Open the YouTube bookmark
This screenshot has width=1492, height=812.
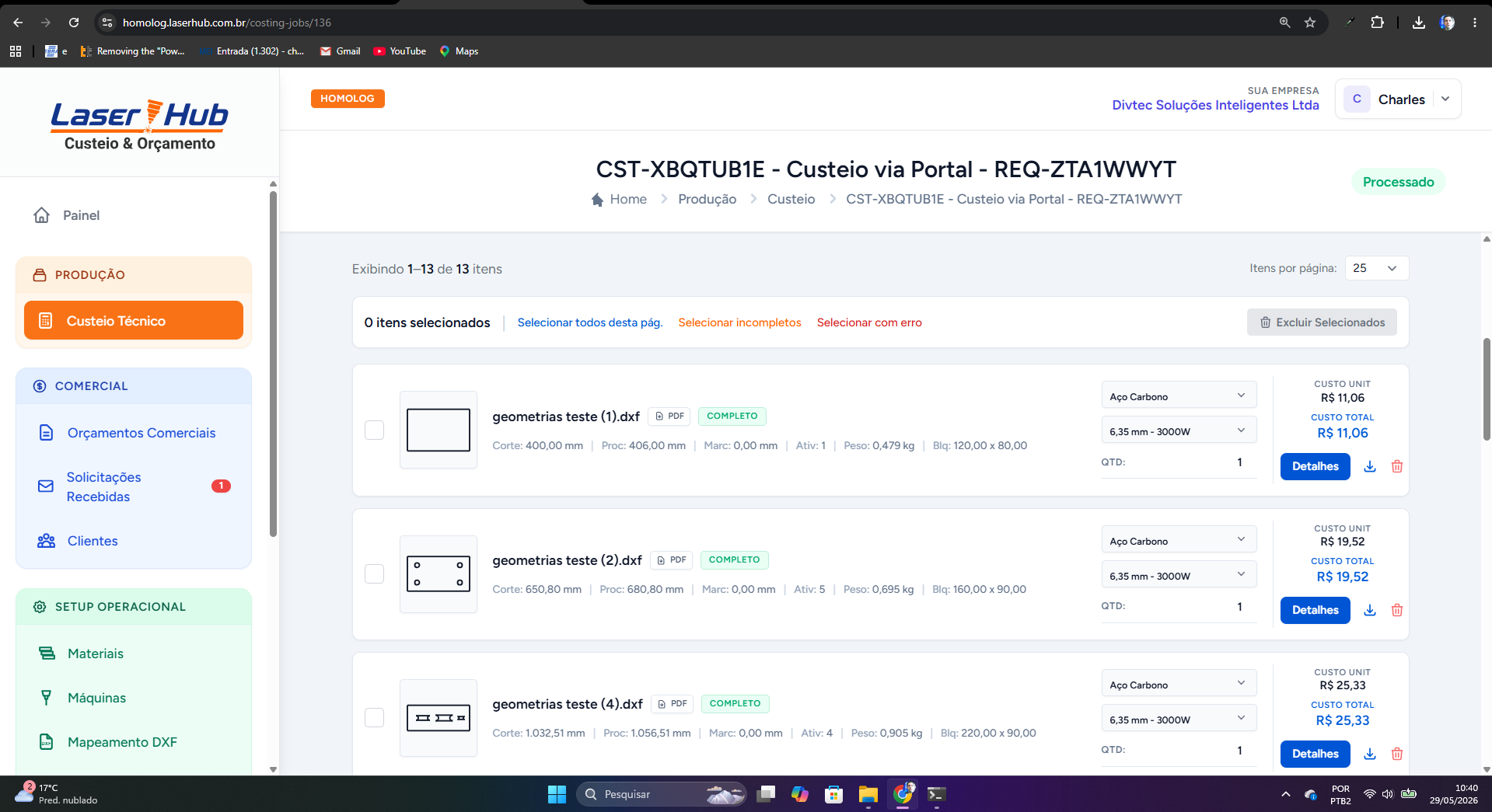(x=400, y=51)
